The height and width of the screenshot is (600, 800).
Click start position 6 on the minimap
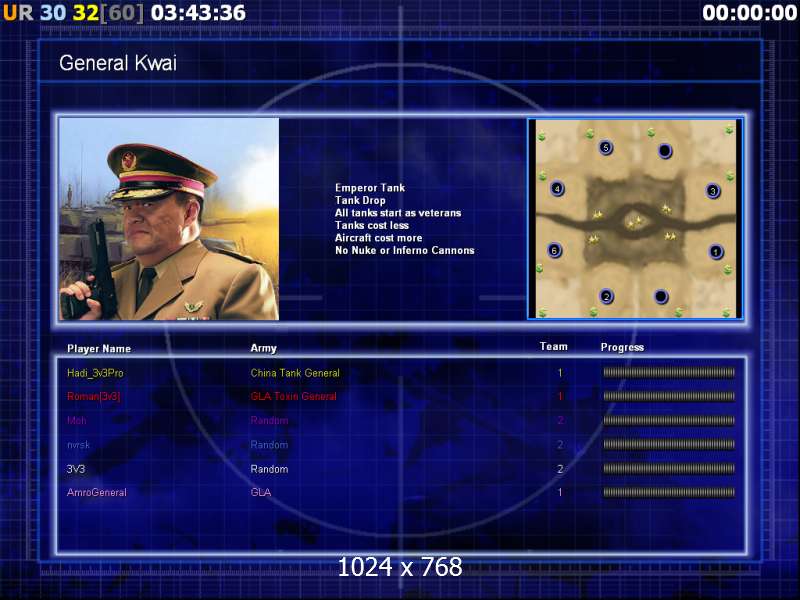[554, 251]
